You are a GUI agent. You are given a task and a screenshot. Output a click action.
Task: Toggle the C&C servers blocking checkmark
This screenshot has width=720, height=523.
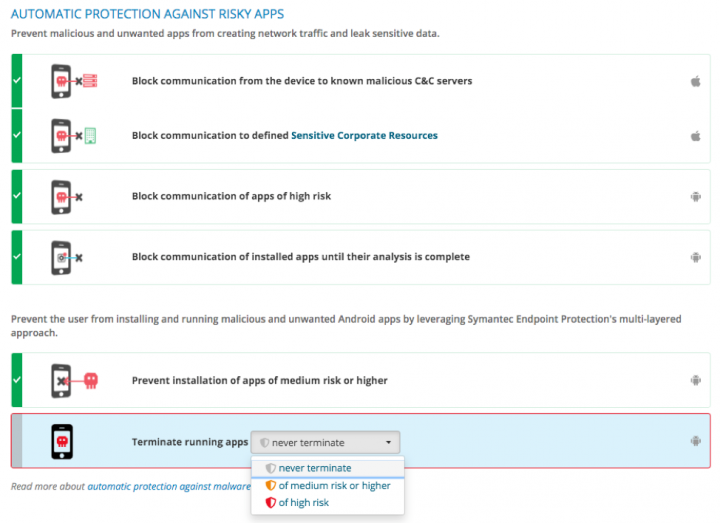16,80
